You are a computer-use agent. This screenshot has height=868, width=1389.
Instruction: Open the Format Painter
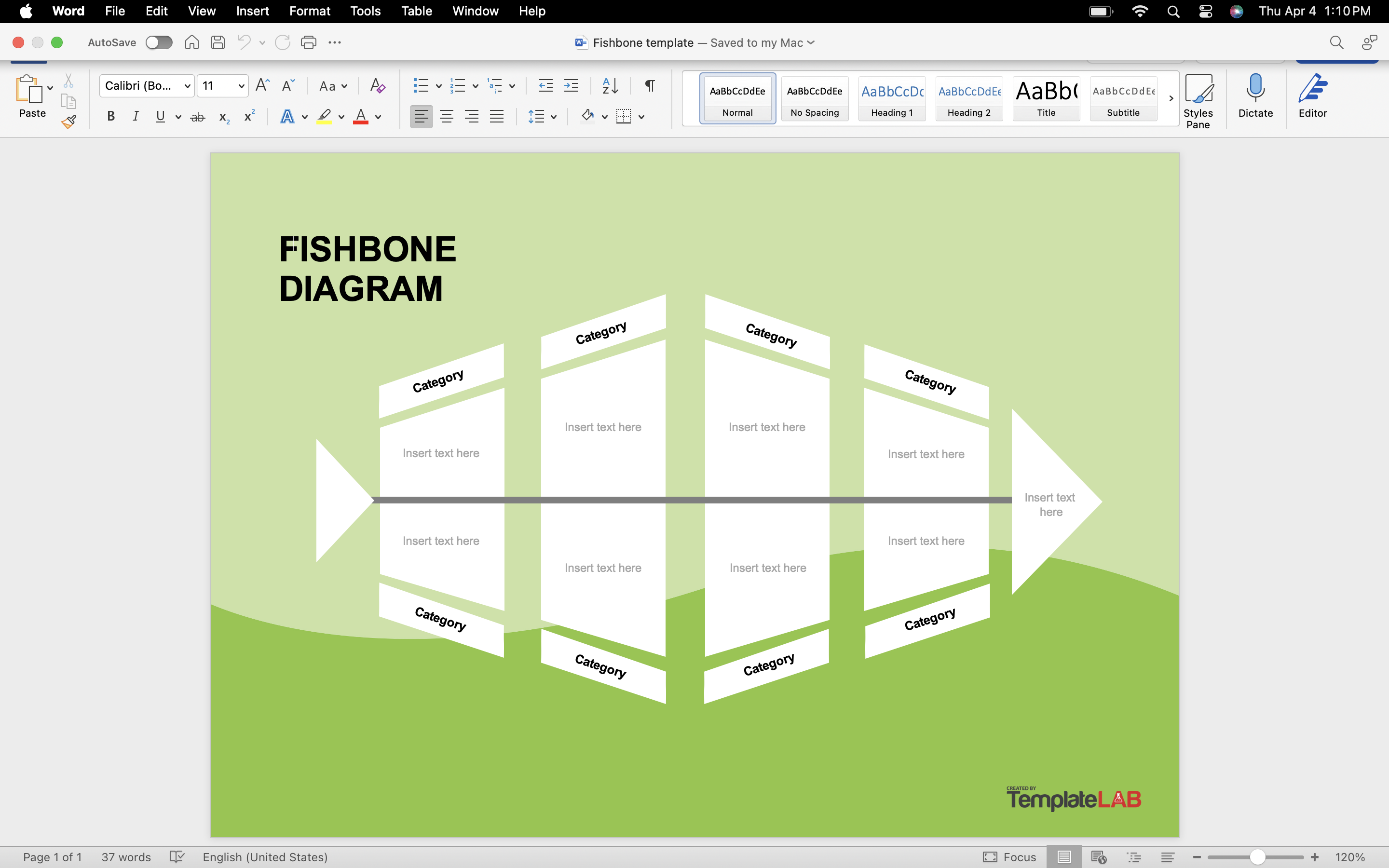68,122
